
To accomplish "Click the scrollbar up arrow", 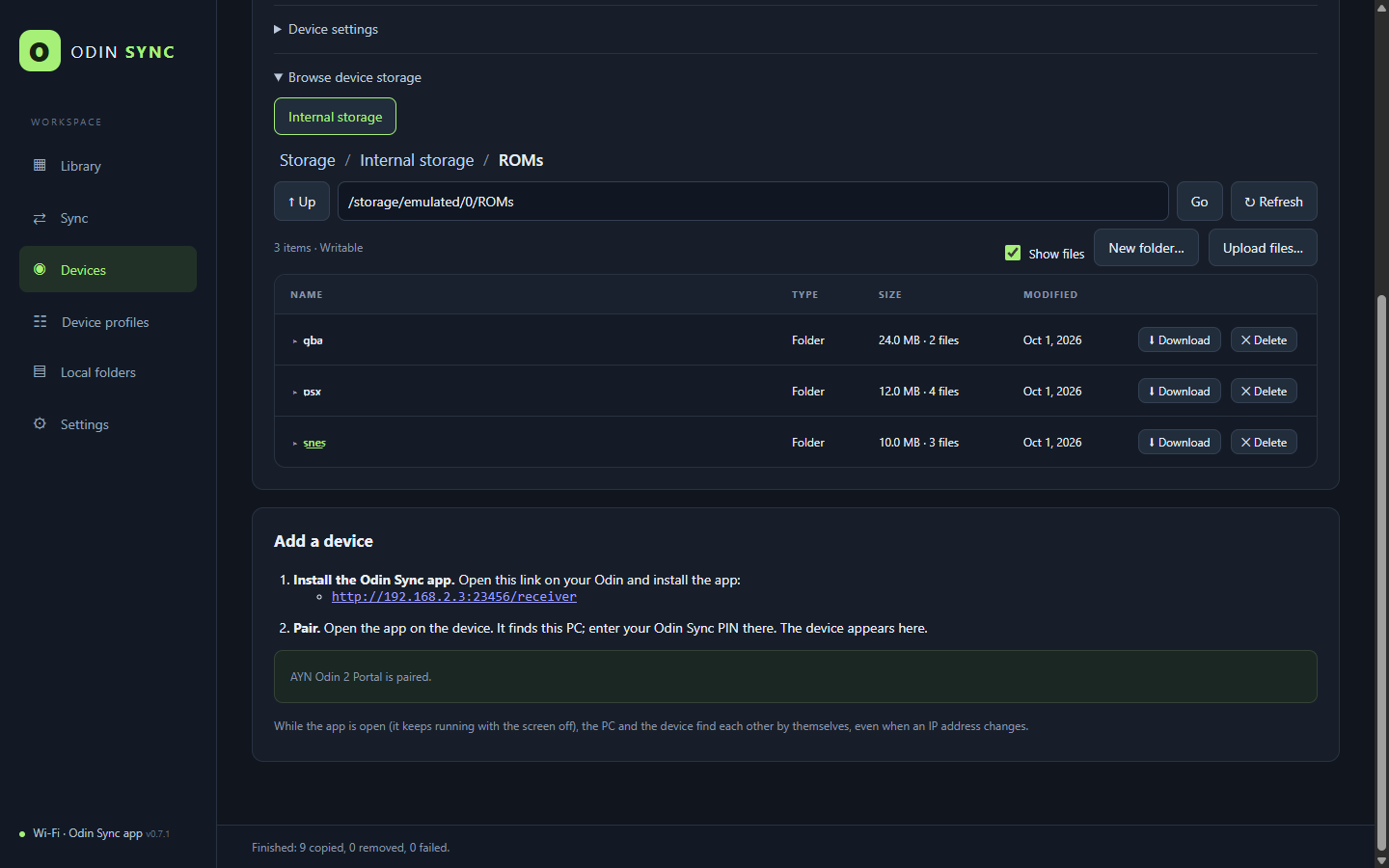I will point(1381,7).
